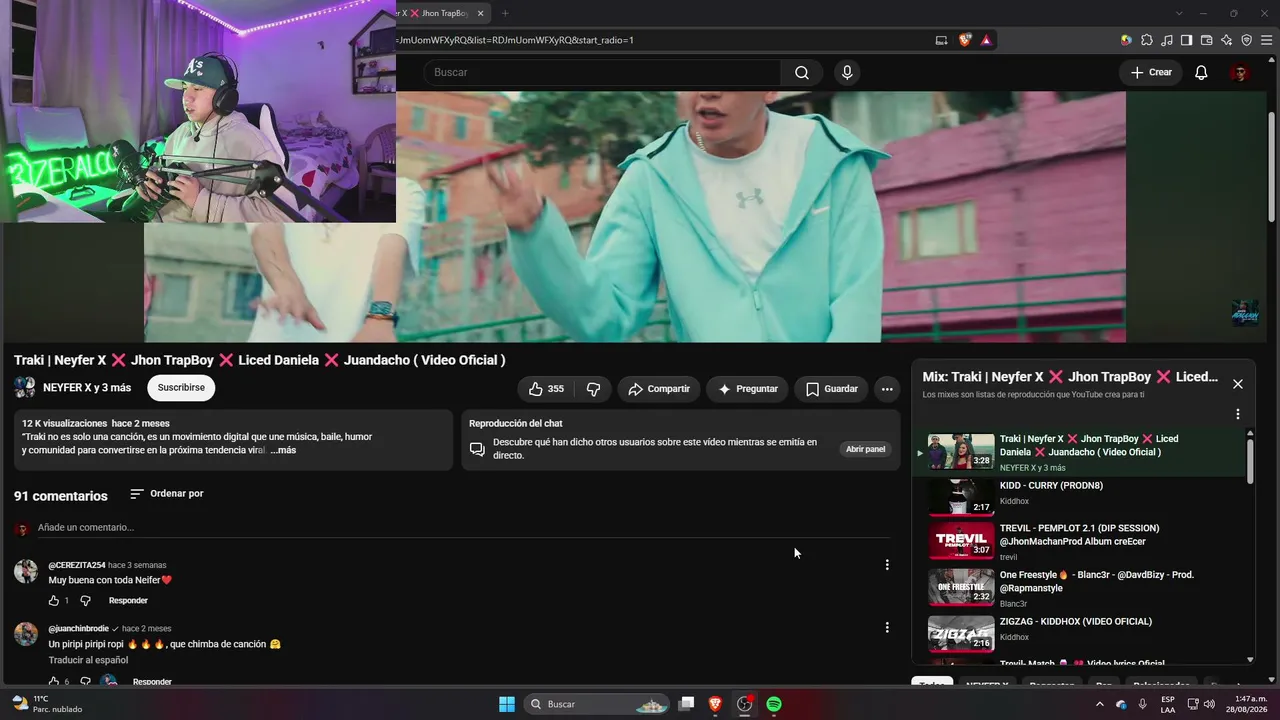This screenshot has width=1280, height=720.
Task: Open the Leo AI sparkle icon
Action: click(1226, 40)
